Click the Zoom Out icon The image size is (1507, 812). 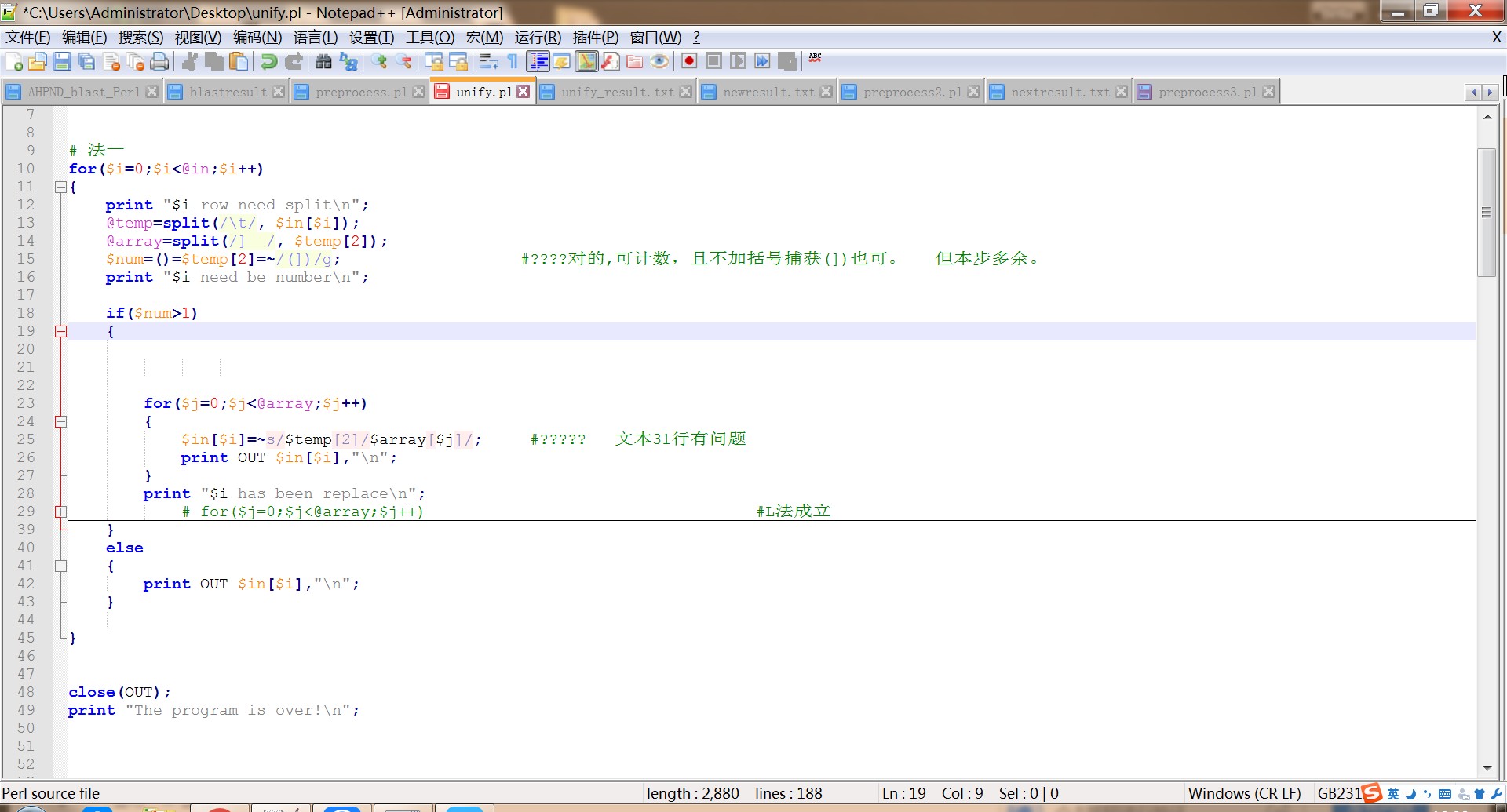403,61
